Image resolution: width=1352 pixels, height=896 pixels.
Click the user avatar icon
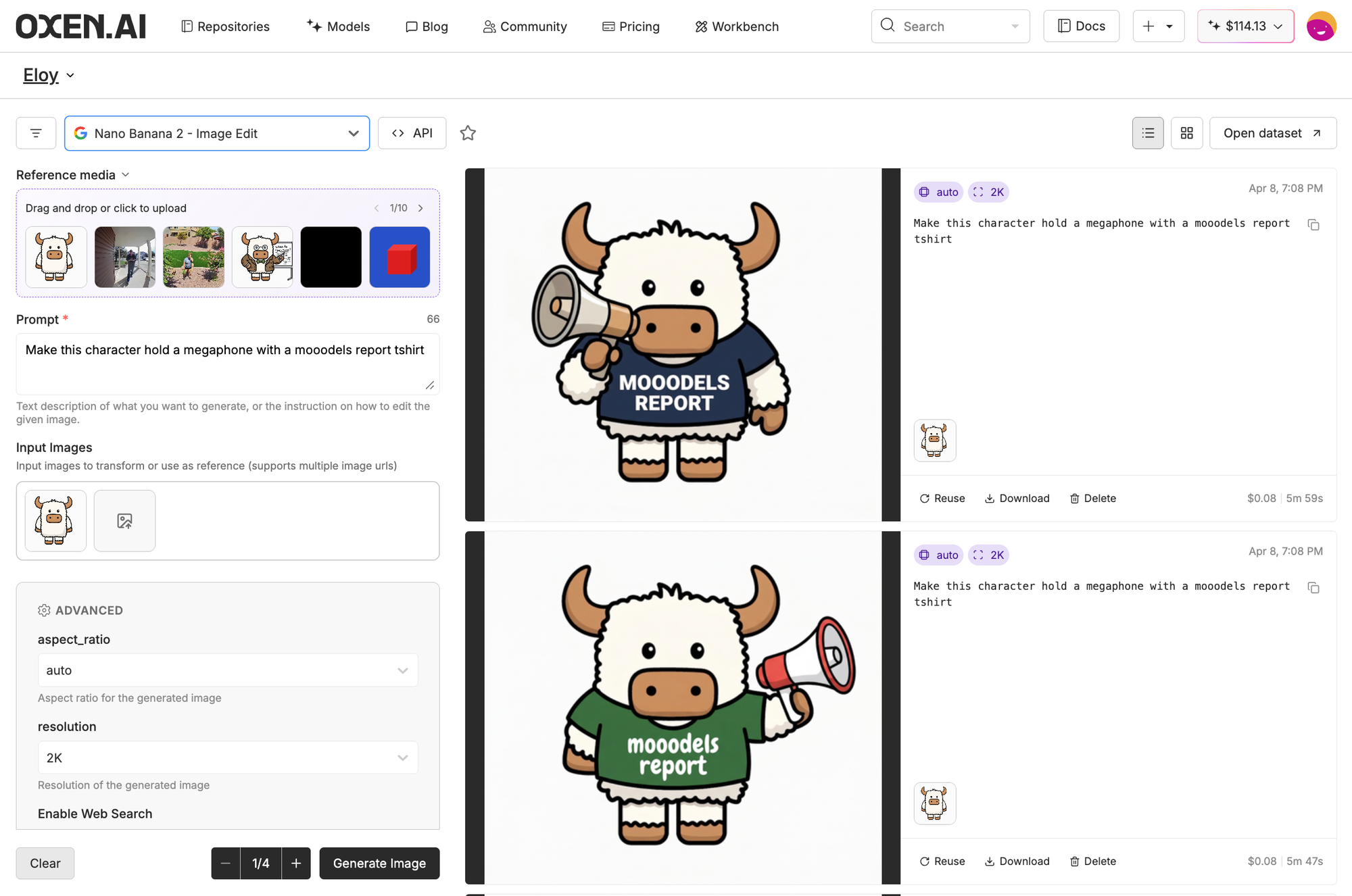[1320, 26]
